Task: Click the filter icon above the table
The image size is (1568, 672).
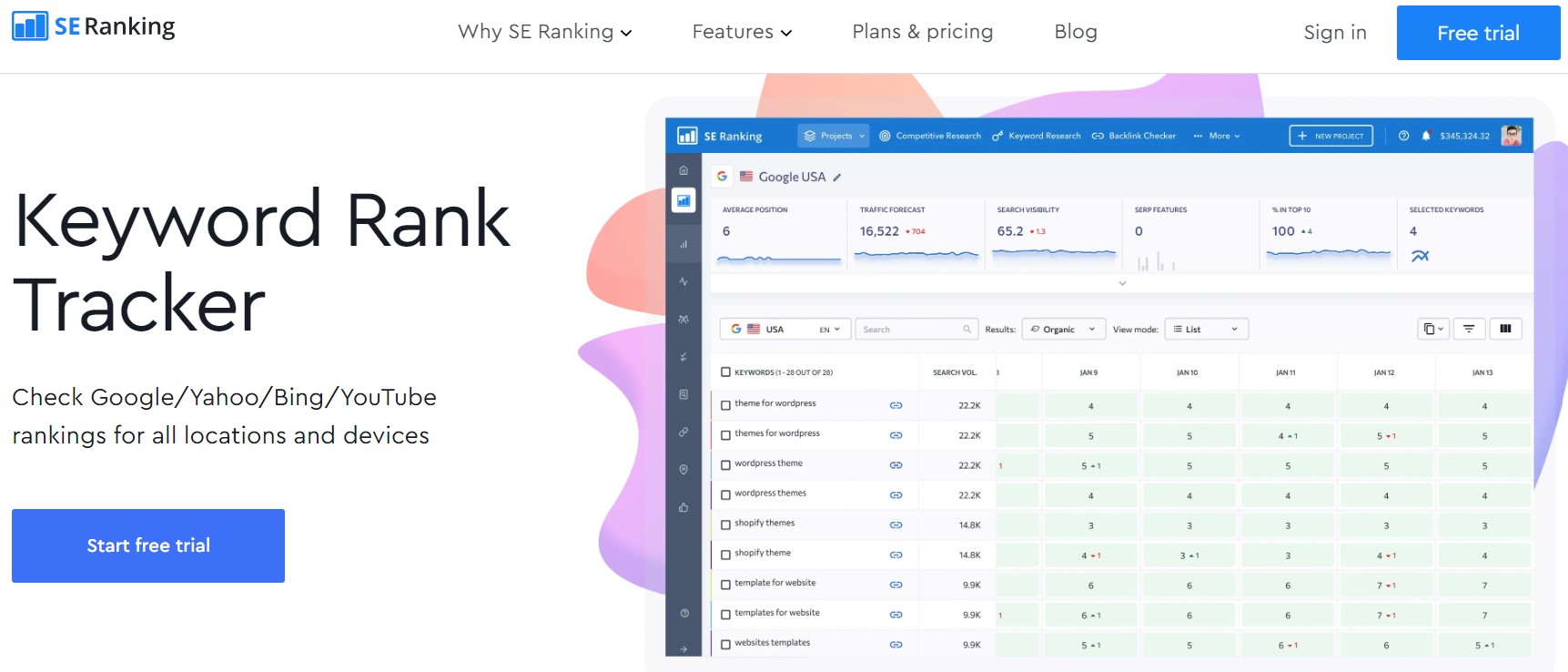Action: (x=1469, y=329)
